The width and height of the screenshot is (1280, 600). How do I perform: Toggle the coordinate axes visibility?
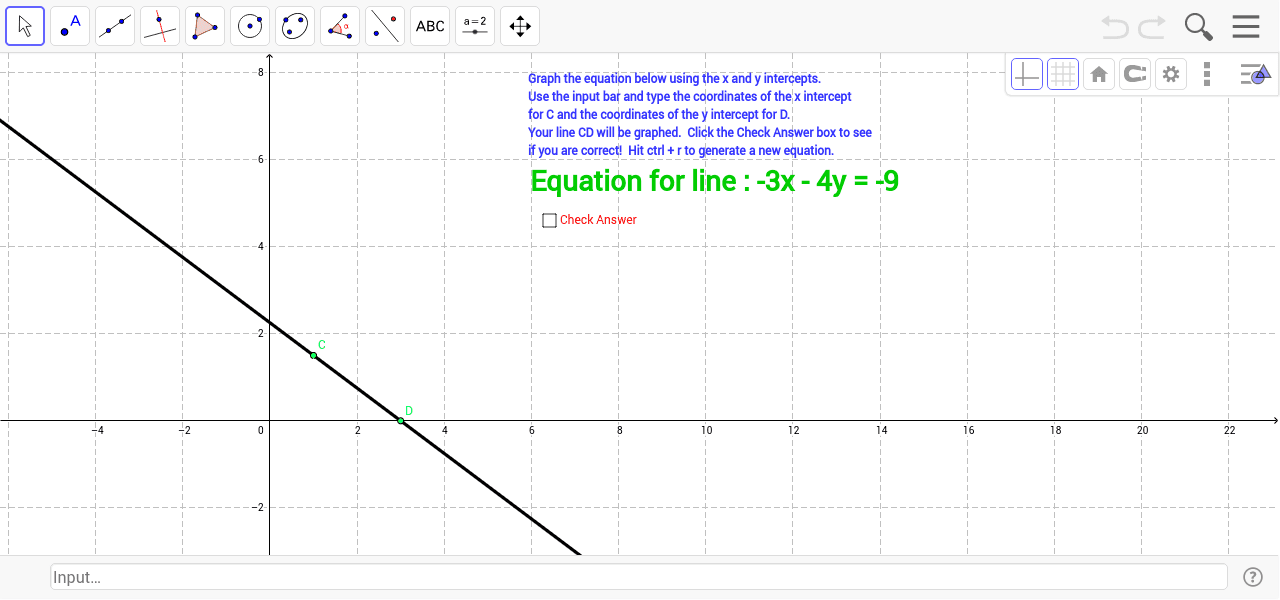click(1026, 73)
